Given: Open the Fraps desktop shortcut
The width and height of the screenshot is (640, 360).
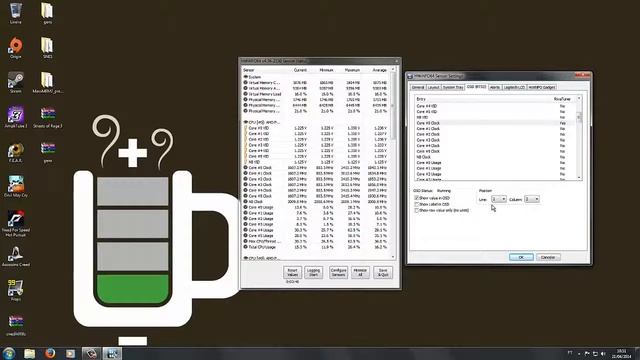Looking at the screenshot, I should coord(16,290).
